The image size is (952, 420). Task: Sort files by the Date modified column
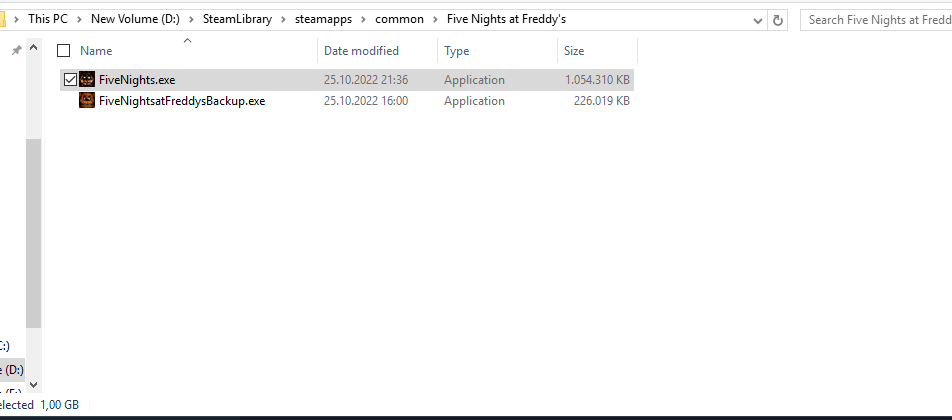361,51
